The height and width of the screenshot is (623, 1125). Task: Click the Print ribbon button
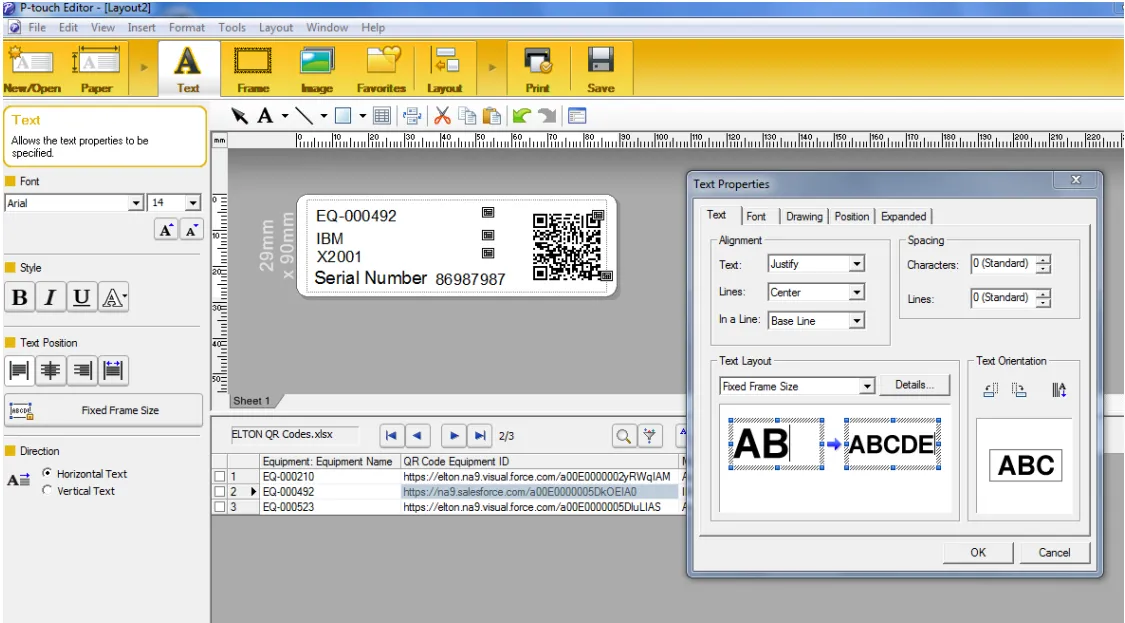coord(537,69)
